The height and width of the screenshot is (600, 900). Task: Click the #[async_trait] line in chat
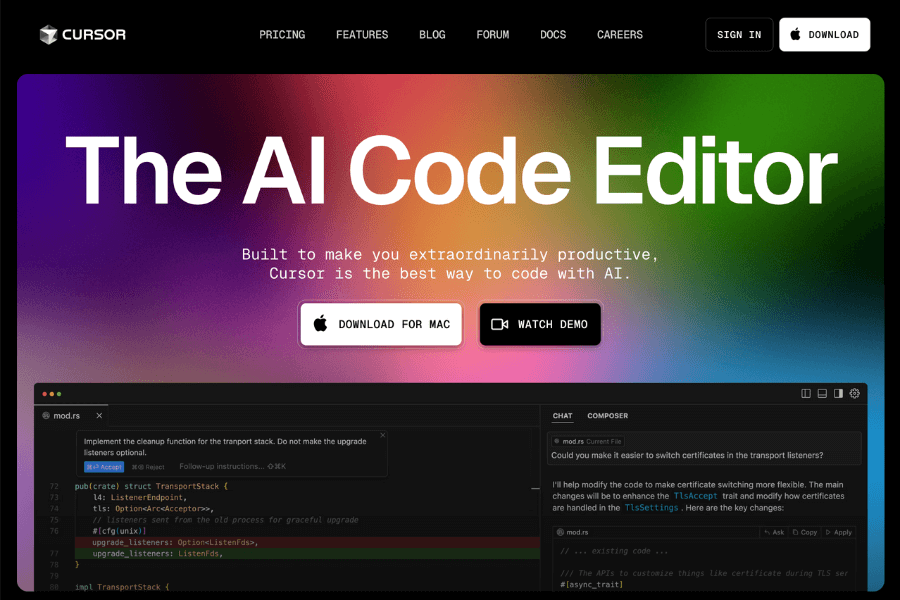point(591,584)
